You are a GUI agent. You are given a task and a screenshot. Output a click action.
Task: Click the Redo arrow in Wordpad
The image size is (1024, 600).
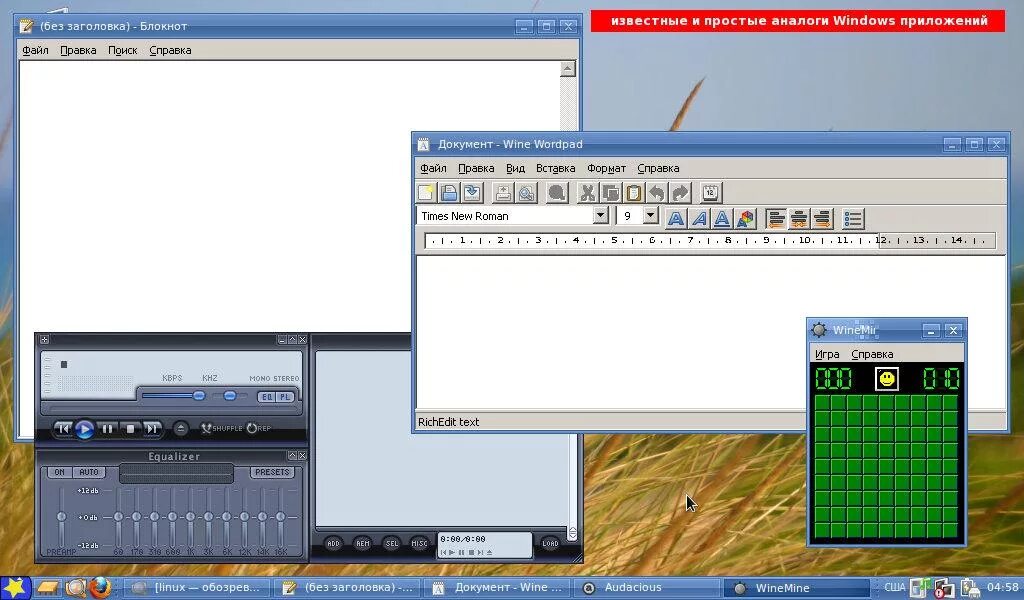coord(680,193)
